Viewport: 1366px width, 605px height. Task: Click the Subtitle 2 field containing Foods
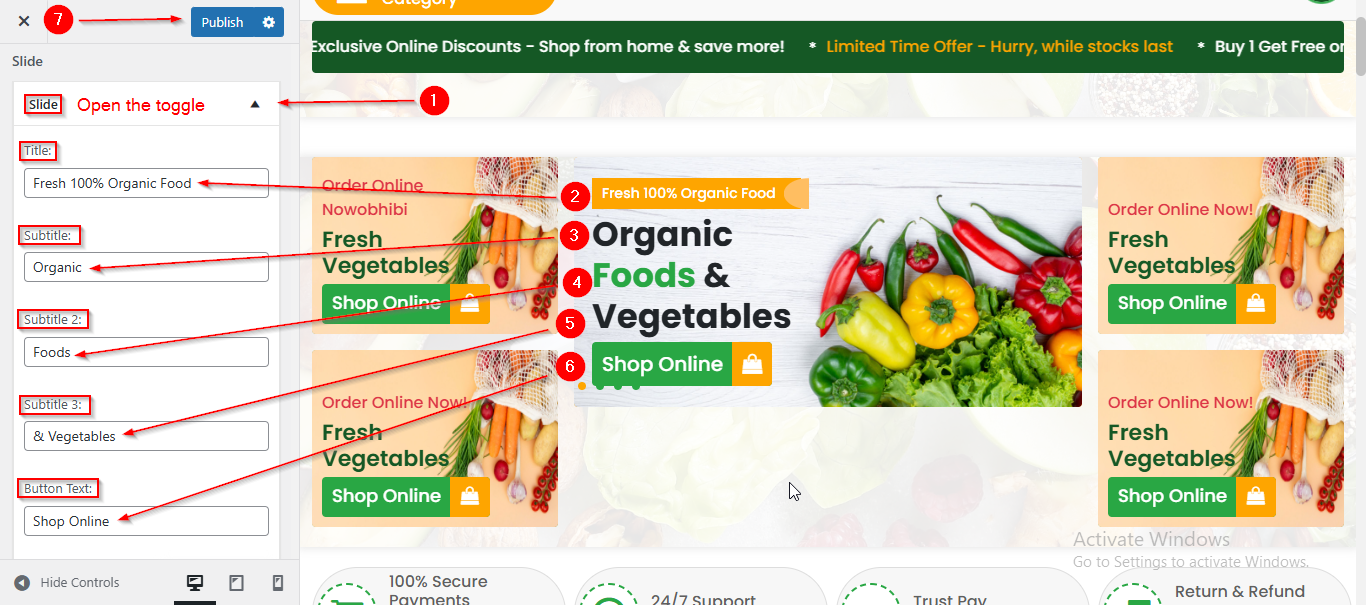click(x=146, y=352)
